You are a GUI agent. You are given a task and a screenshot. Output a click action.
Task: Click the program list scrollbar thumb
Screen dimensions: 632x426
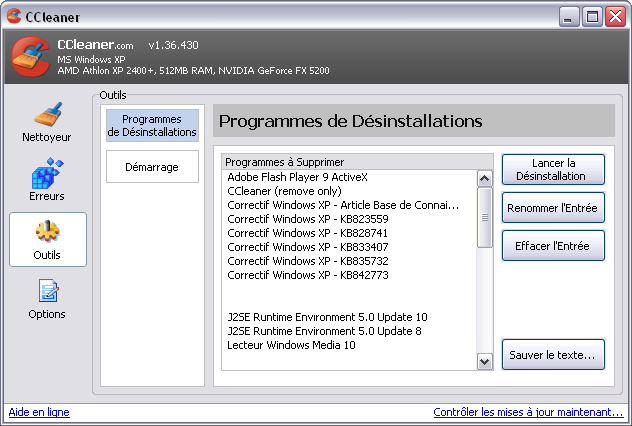[484, 217]
